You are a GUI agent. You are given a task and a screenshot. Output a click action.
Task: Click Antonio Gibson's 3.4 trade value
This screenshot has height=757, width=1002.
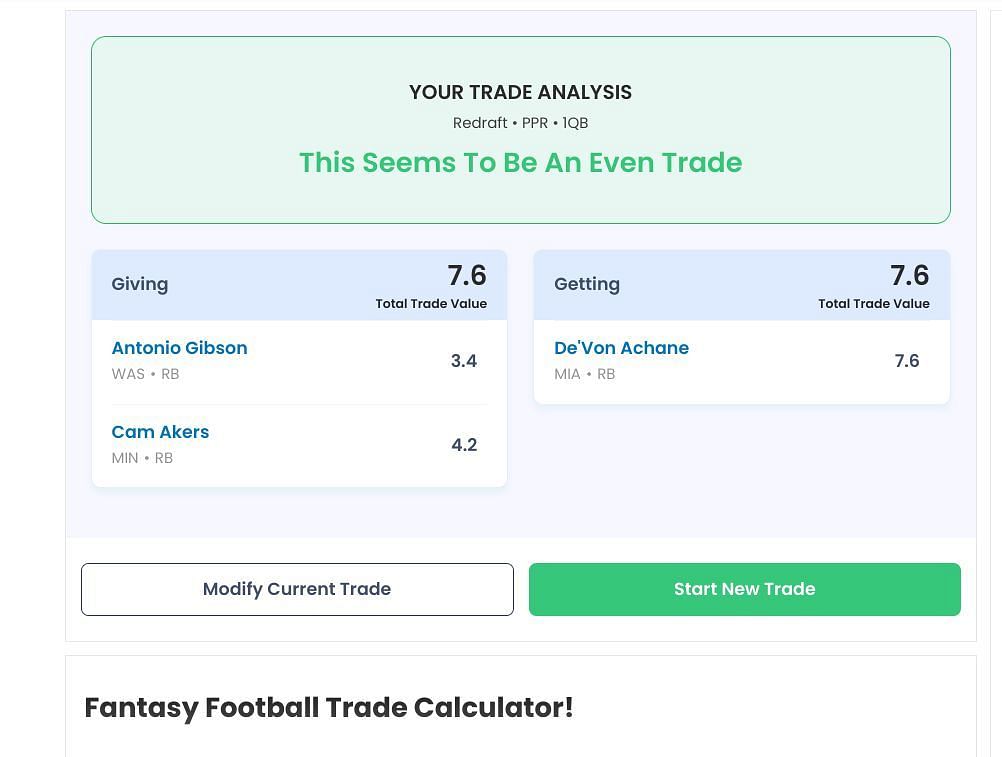pos(463,361)
